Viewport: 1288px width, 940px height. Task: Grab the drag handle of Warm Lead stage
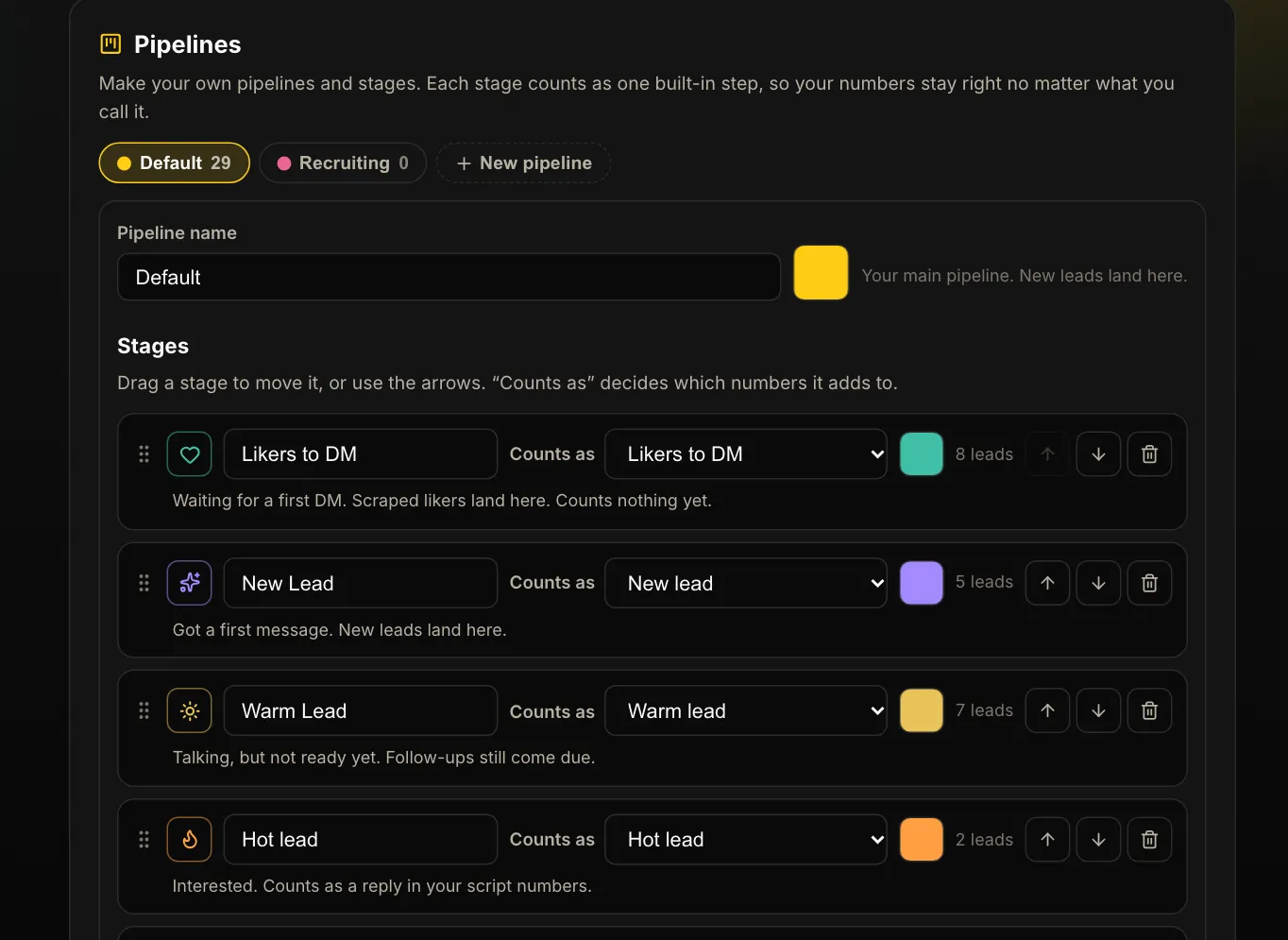pos(144,710)
